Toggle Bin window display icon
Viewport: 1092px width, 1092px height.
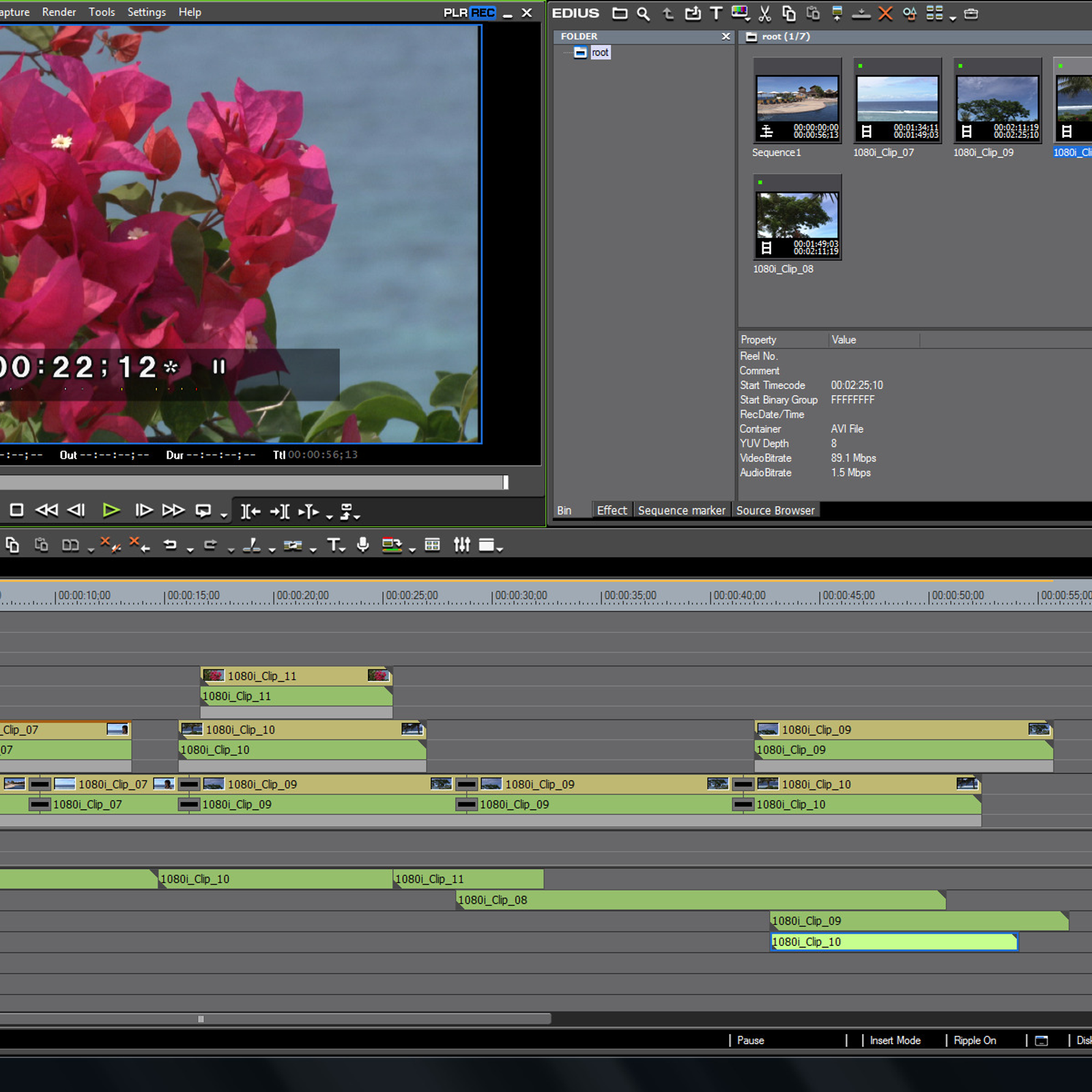click(x=432, y=545)
